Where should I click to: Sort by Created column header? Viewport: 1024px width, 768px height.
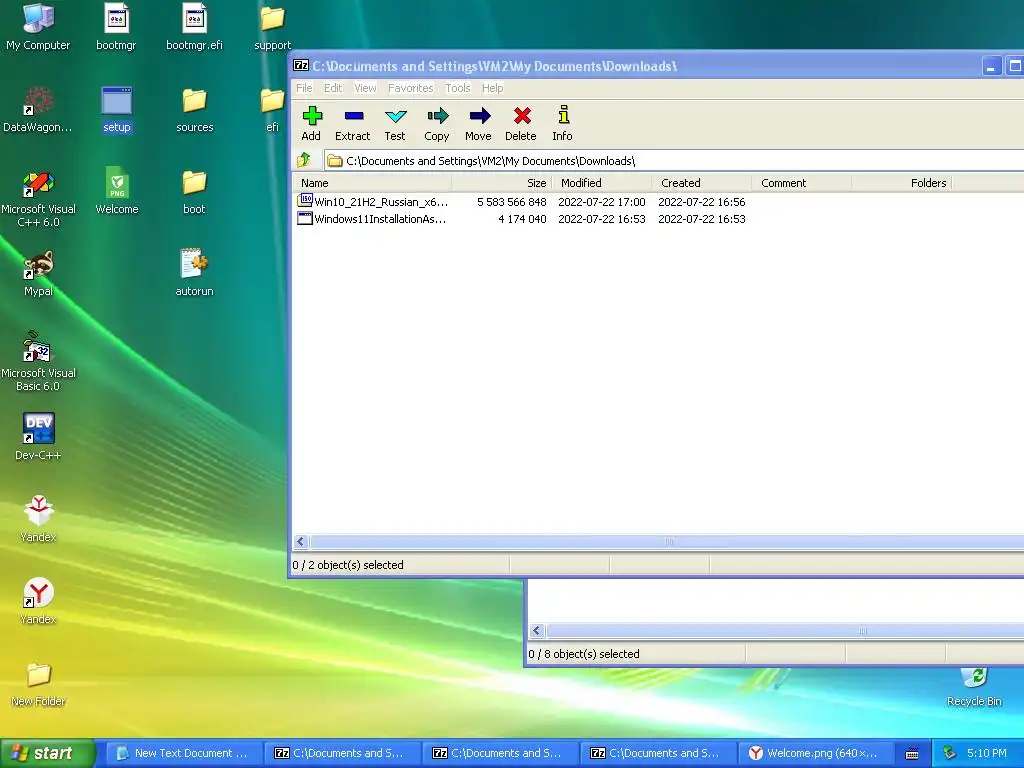point(702,183)
